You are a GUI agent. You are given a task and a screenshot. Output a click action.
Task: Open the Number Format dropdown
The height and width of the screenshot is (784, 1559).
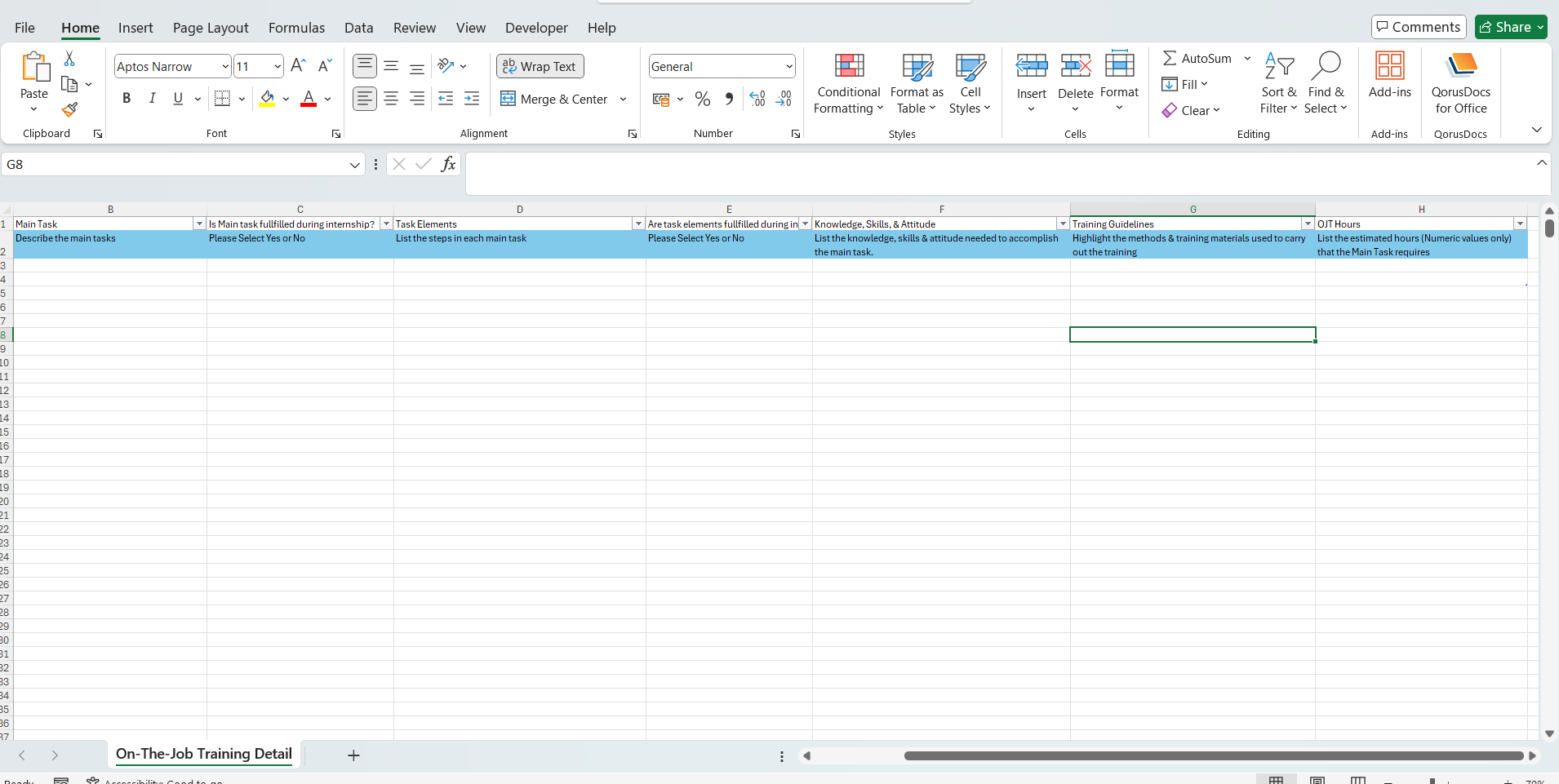(788, 67)
